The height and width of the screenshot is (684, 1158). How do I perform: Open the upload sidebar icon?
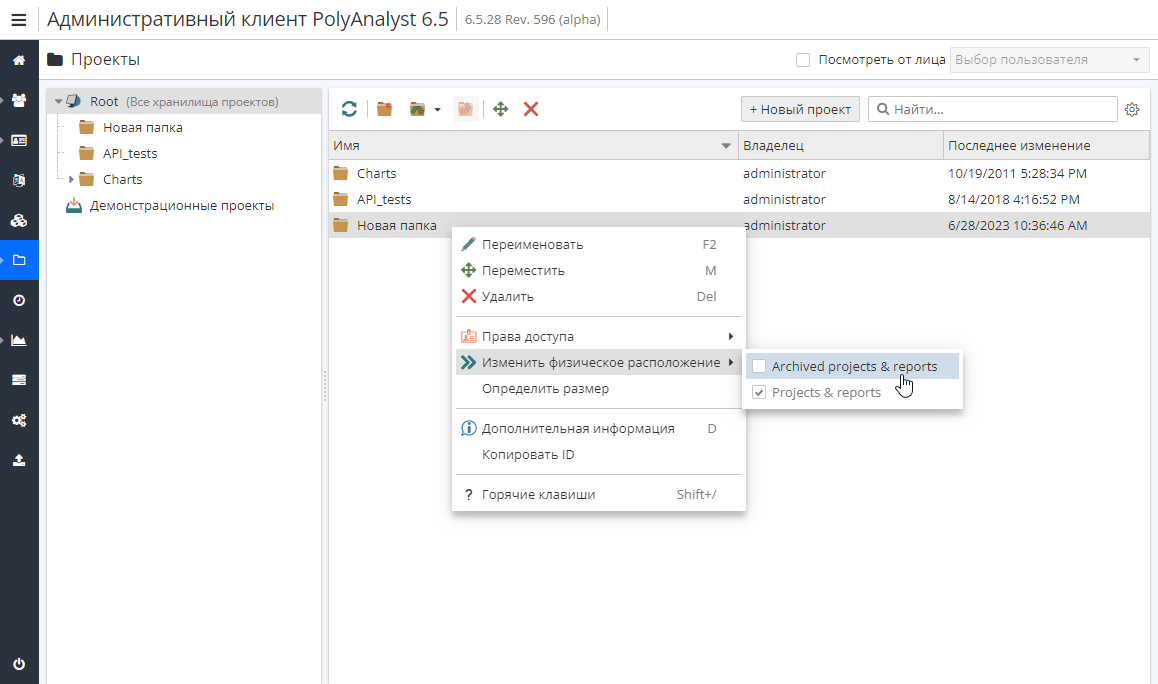tap(19, 460)
